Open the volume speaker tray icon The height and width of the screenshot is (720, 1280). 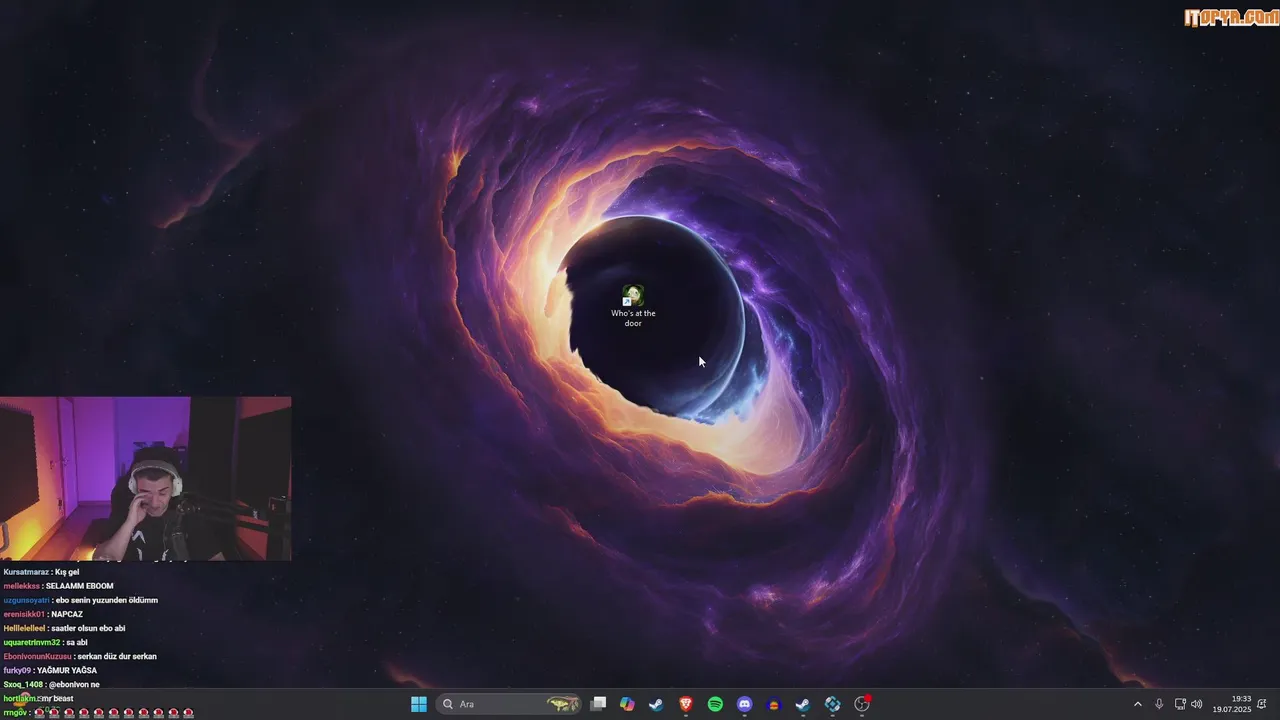tap(1197, 704)
